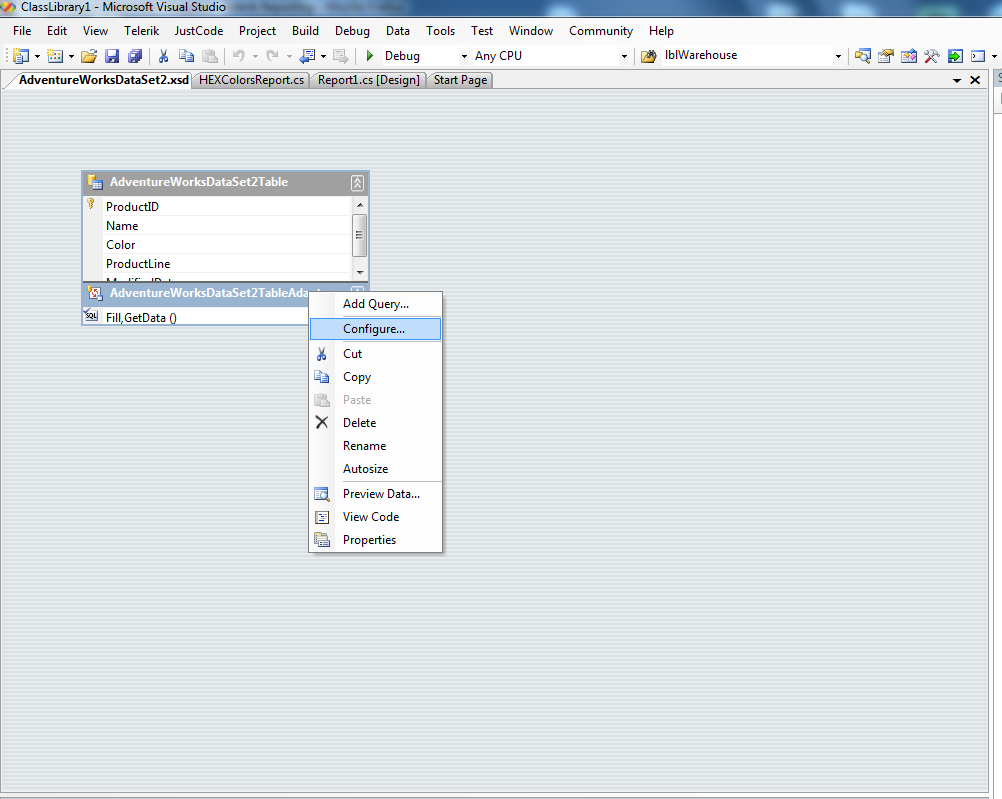Click the Open File folder icon

pyautogui.click(x=89, y=56)
